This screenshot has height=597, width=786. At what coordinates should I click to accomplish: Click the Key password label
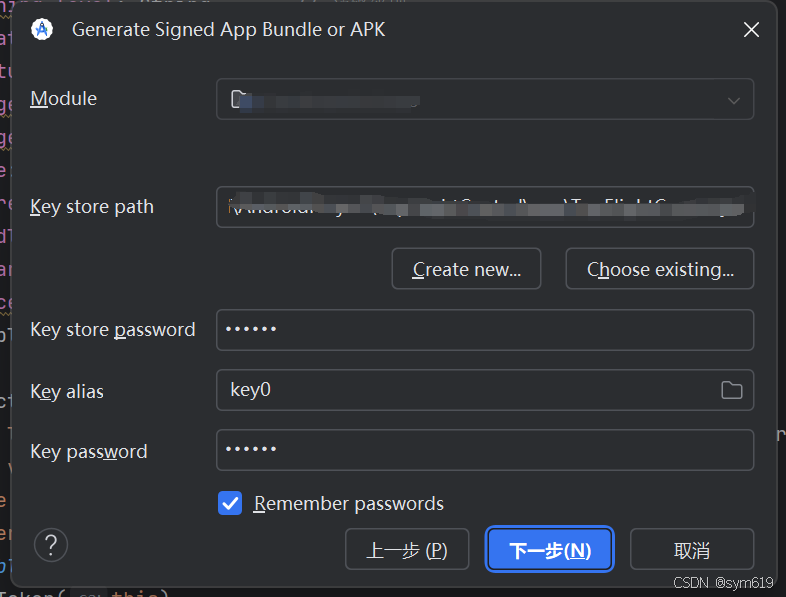pyautogui.click(x=89, y=452)
